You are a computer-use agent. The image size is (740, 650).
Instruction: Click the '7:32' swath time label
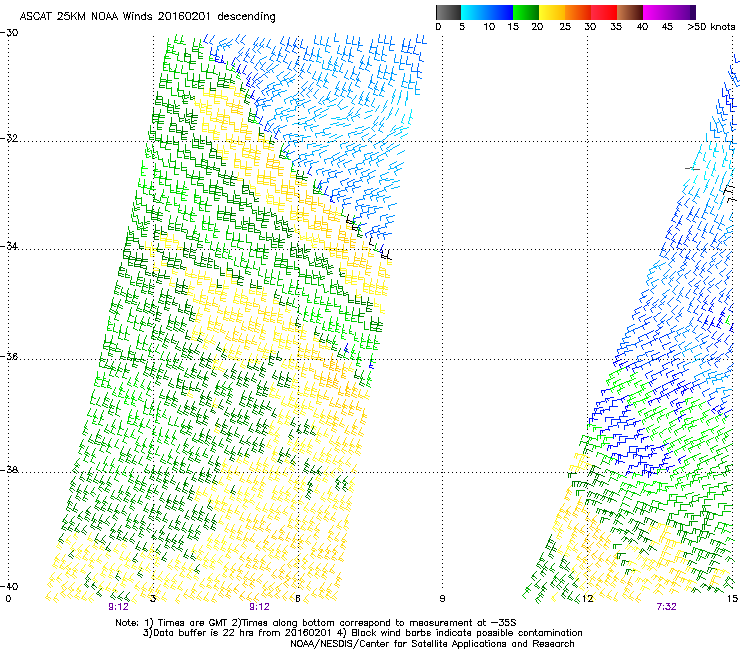click(x=666, y=607)
